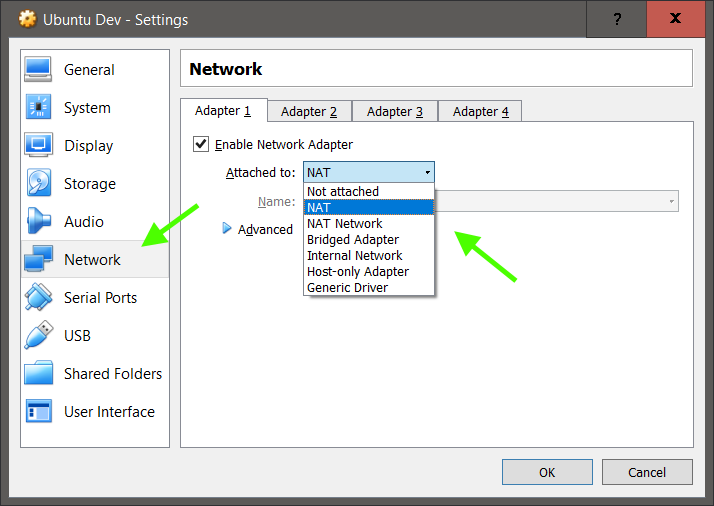Click the settings gear icon in title bar

27,19
